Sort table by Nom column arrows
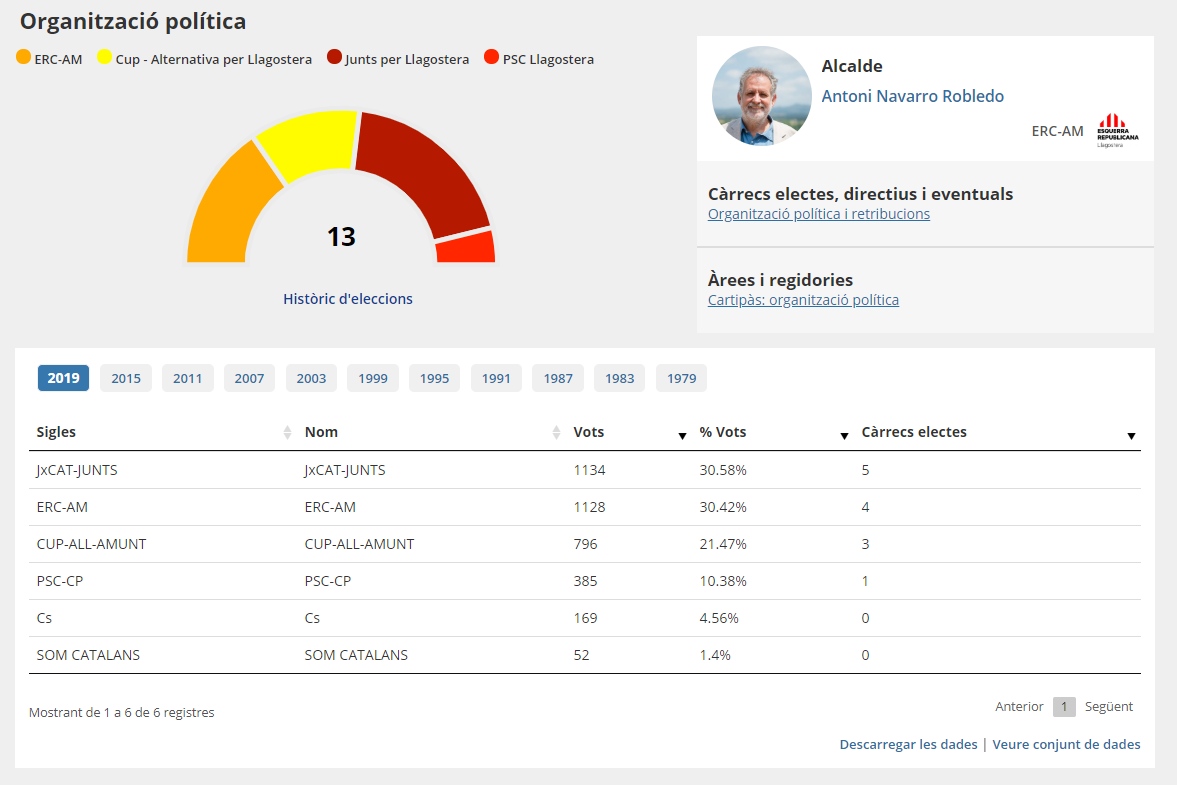 click(557, 433)
